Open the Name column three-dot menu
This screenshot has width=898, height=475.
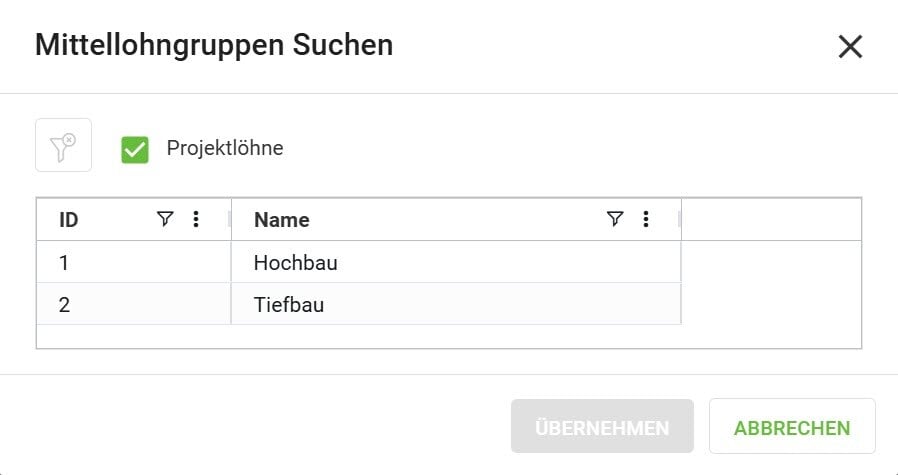point(646,219)
